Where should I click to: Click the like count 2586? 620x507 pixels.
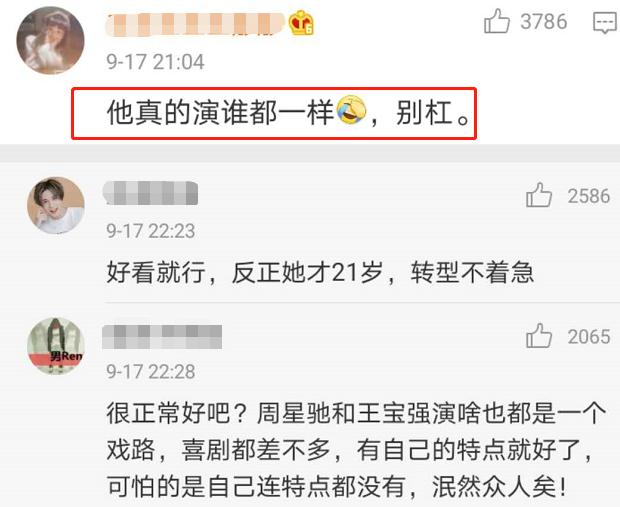589,196
